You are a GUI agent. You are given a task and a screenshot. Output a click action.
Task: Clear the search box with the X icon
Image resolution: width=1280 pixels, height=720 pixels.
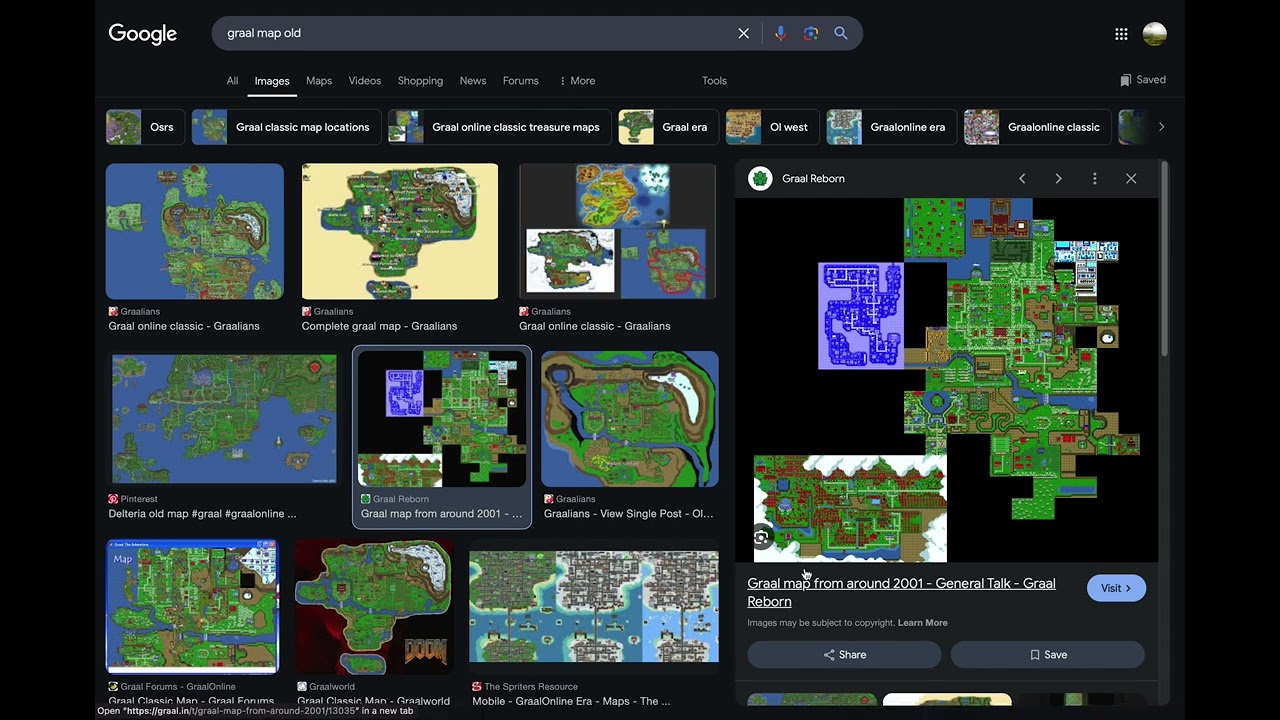point(743,33)
